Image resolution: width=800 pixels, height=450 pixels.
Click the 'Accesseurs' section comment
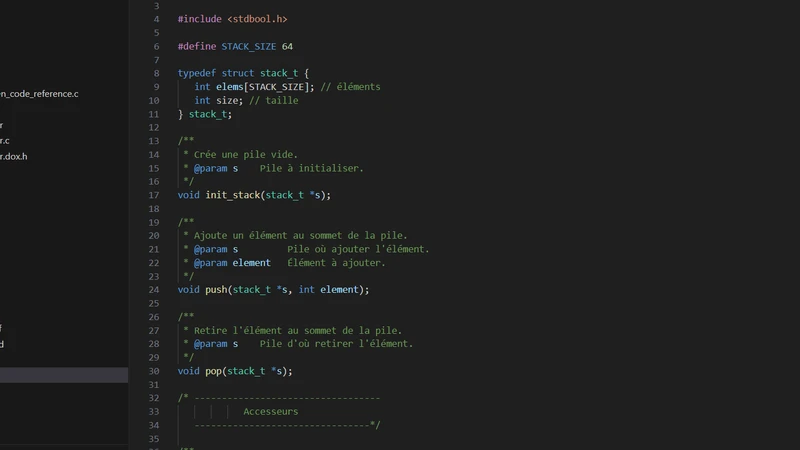point(270,412)
